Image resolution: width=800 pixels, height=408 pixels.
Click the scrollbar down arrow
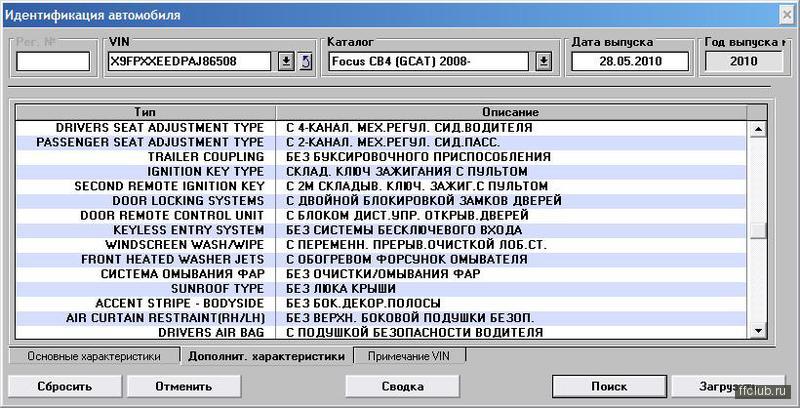(x=758, y=330)
